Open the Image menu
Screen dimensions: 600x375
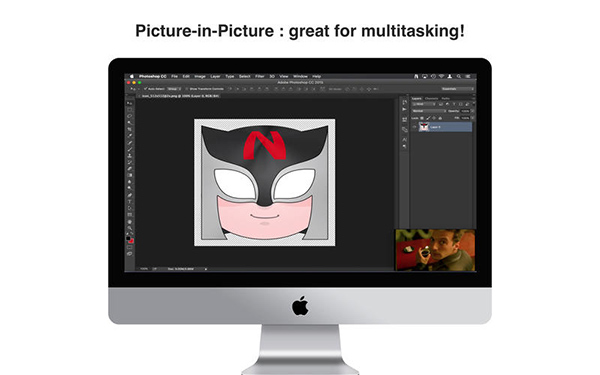point(199,76)
